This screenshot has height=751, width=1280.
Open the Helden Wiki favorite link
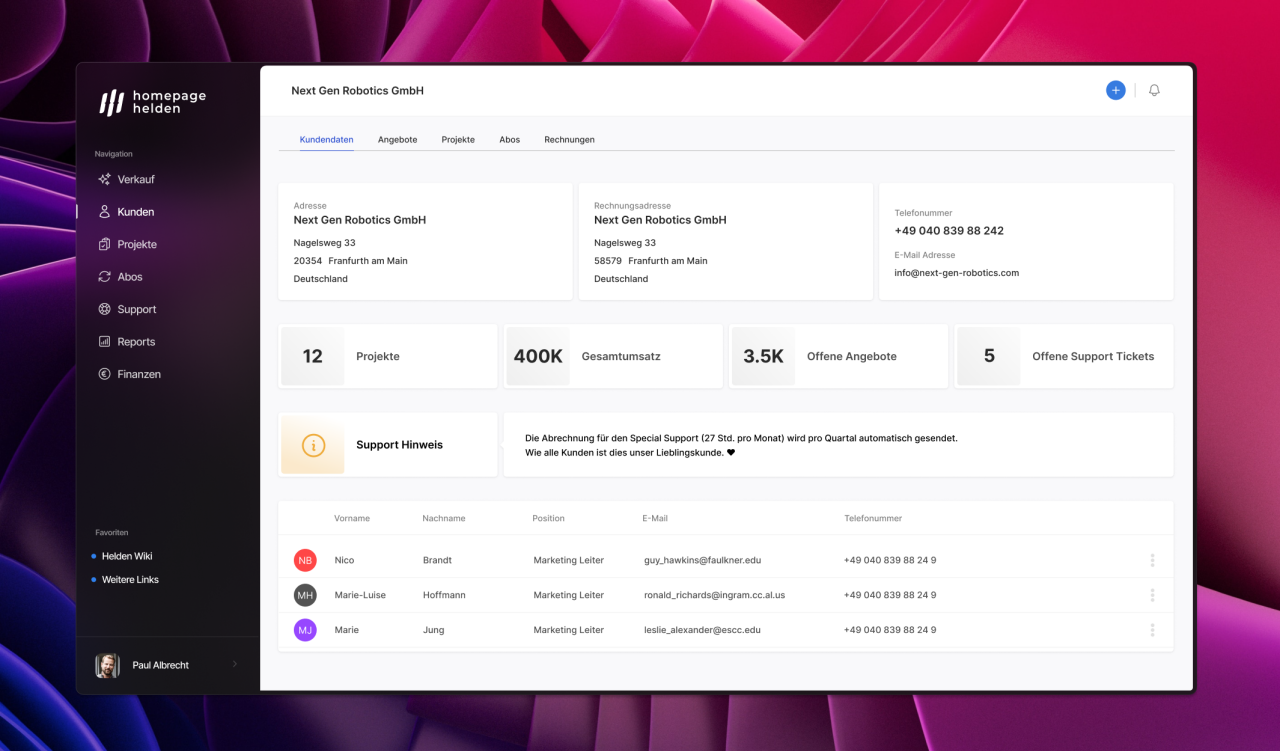click(x=127, y=556)
